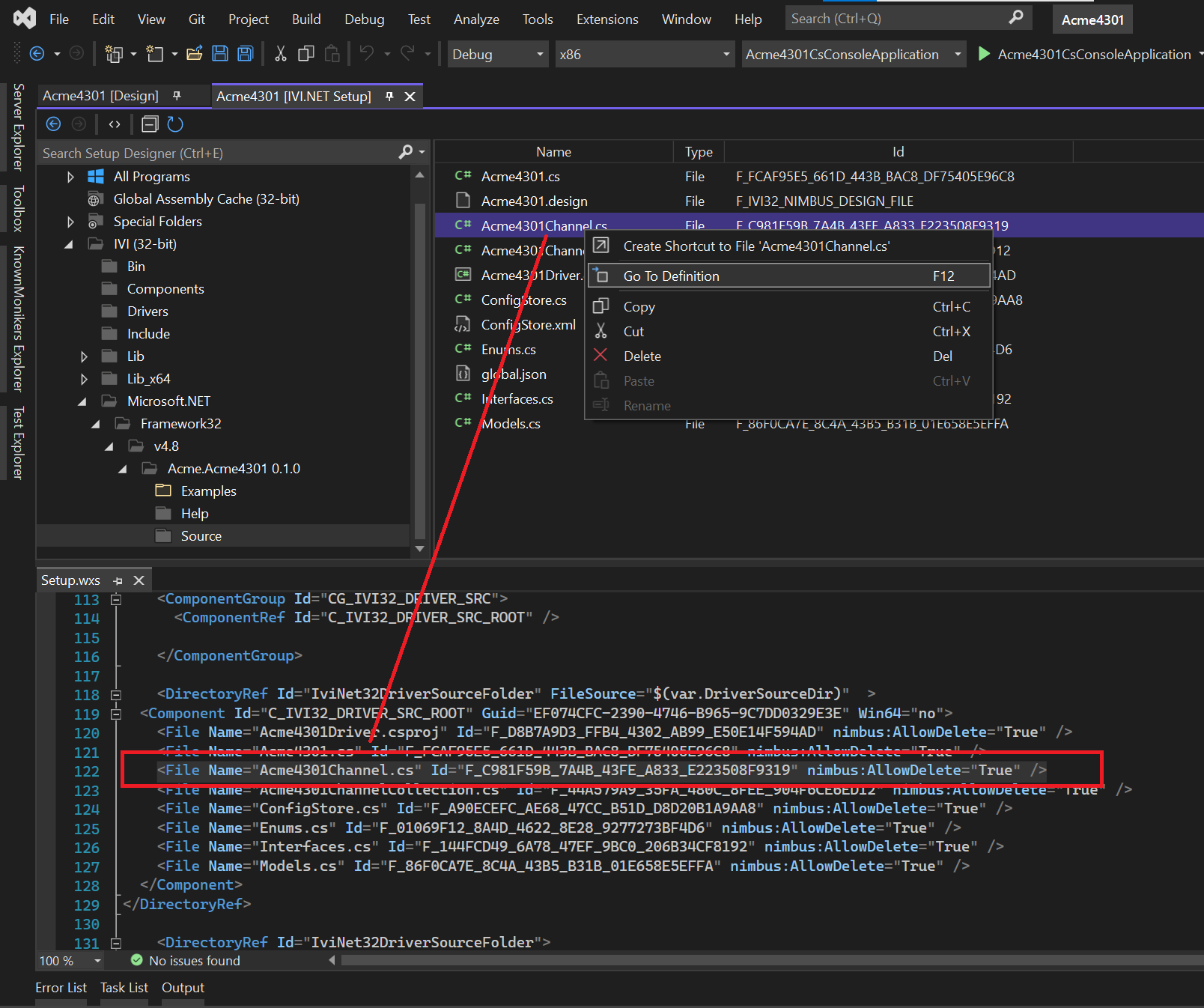Open the Git menu
Image resolution: width=1204 pixels, height=1008 pixels.
click(196, 19)
